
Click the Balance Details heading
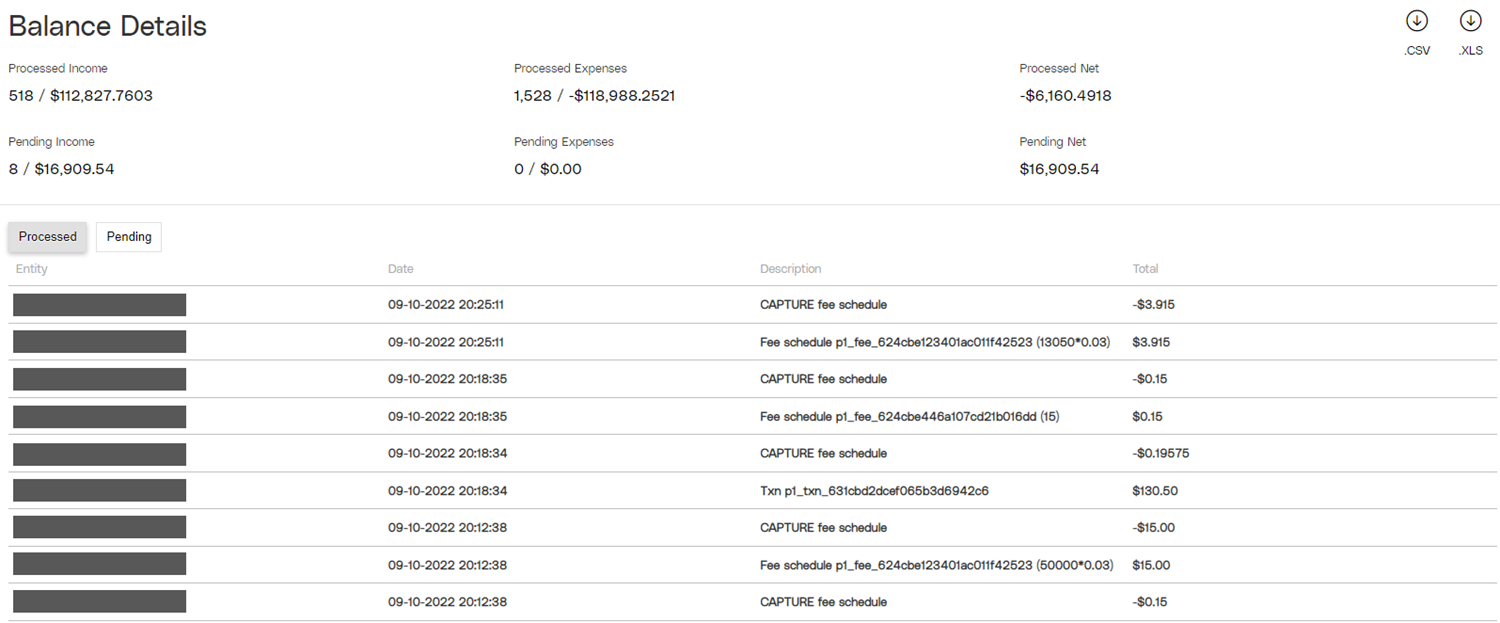click(108, 26)
